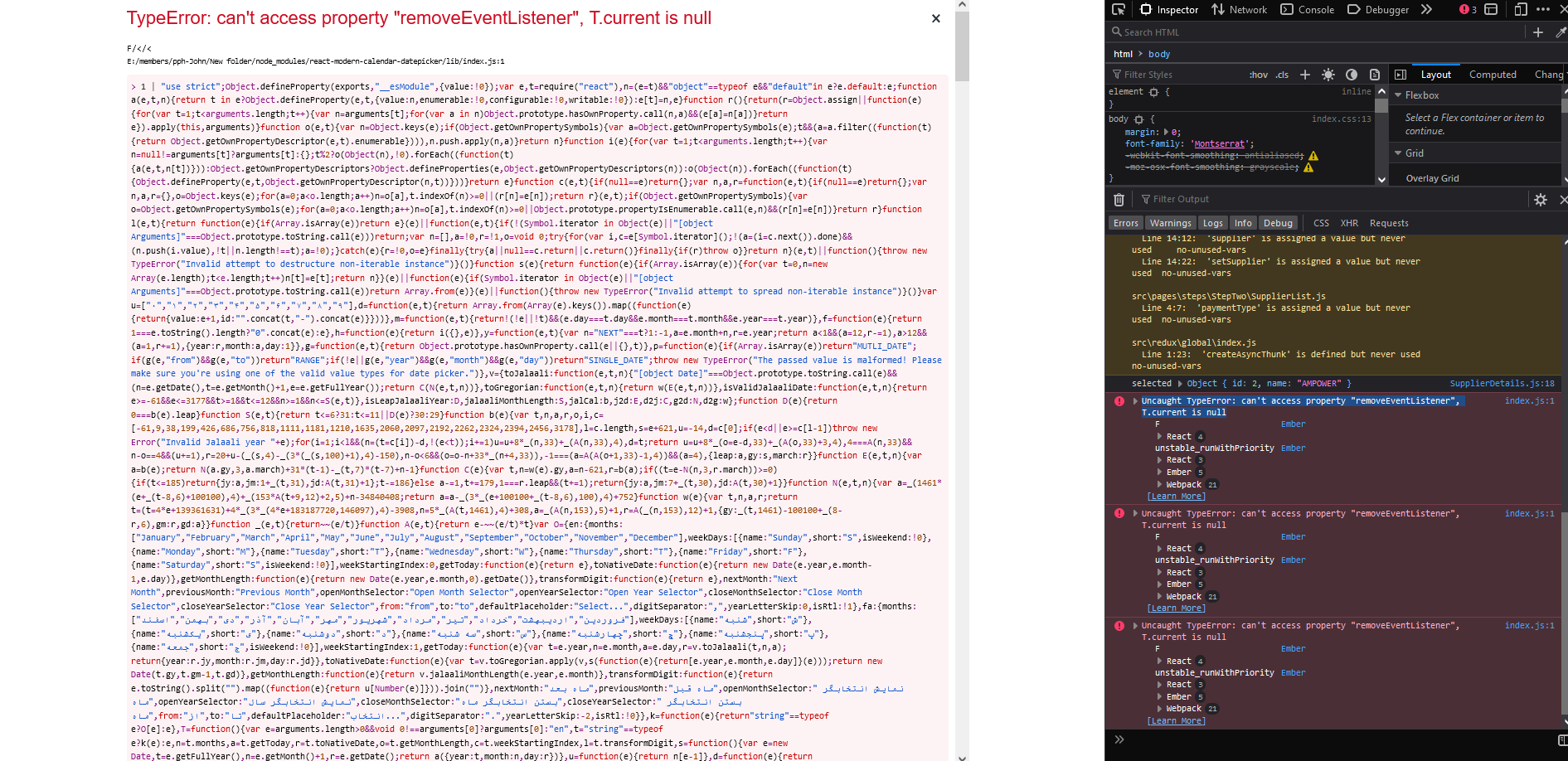Screen dimensions: 1568x761
Task: Toggle the Errors console filter
Action: click(x=1126, y=223)
